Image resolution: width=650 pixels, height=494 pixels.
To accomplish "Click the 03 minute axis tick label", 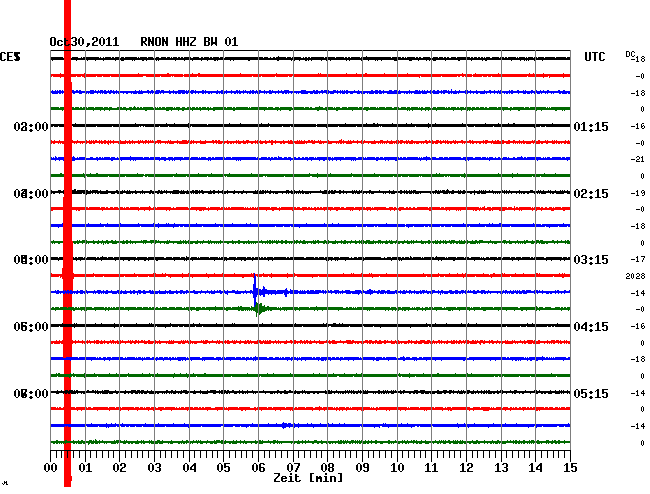I will 154,468.
